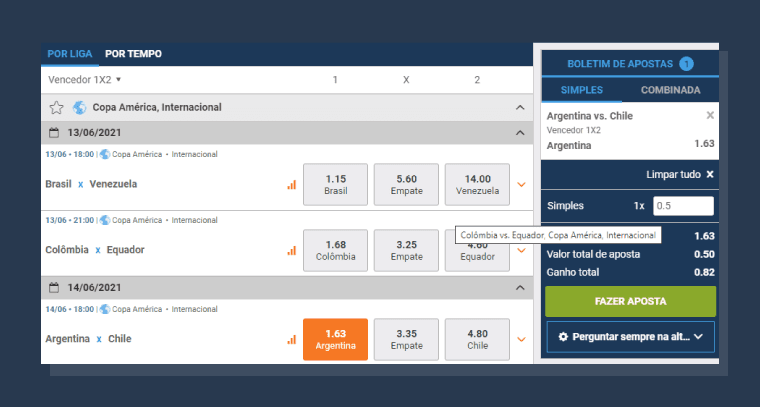The image size is (760, 407).
Task: Click Ganho total 0.82 value
Action: [x=704, y=272]
